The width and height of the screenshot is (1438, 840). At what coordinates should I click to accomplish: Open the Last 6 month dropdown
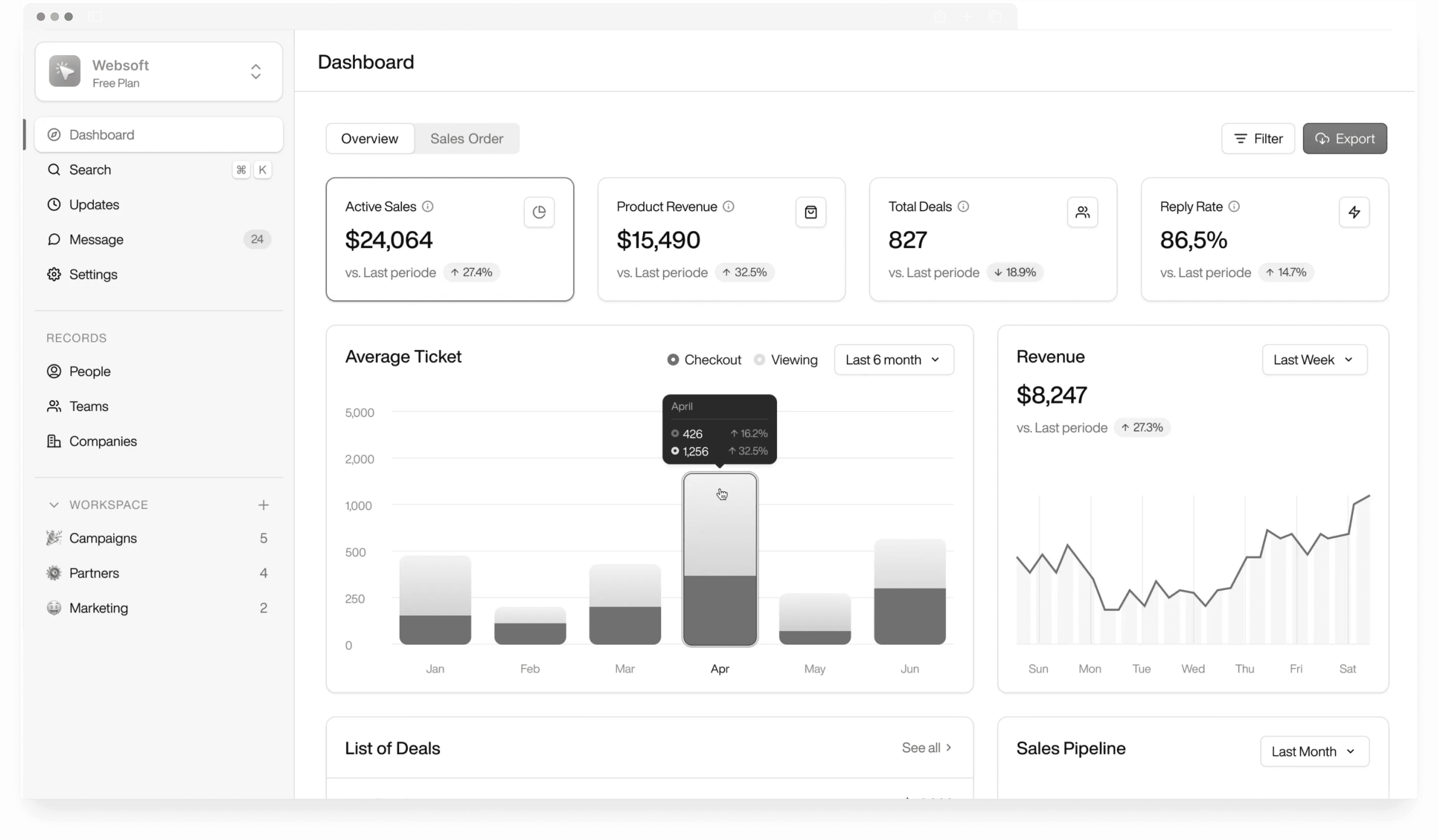pos(893,360)
